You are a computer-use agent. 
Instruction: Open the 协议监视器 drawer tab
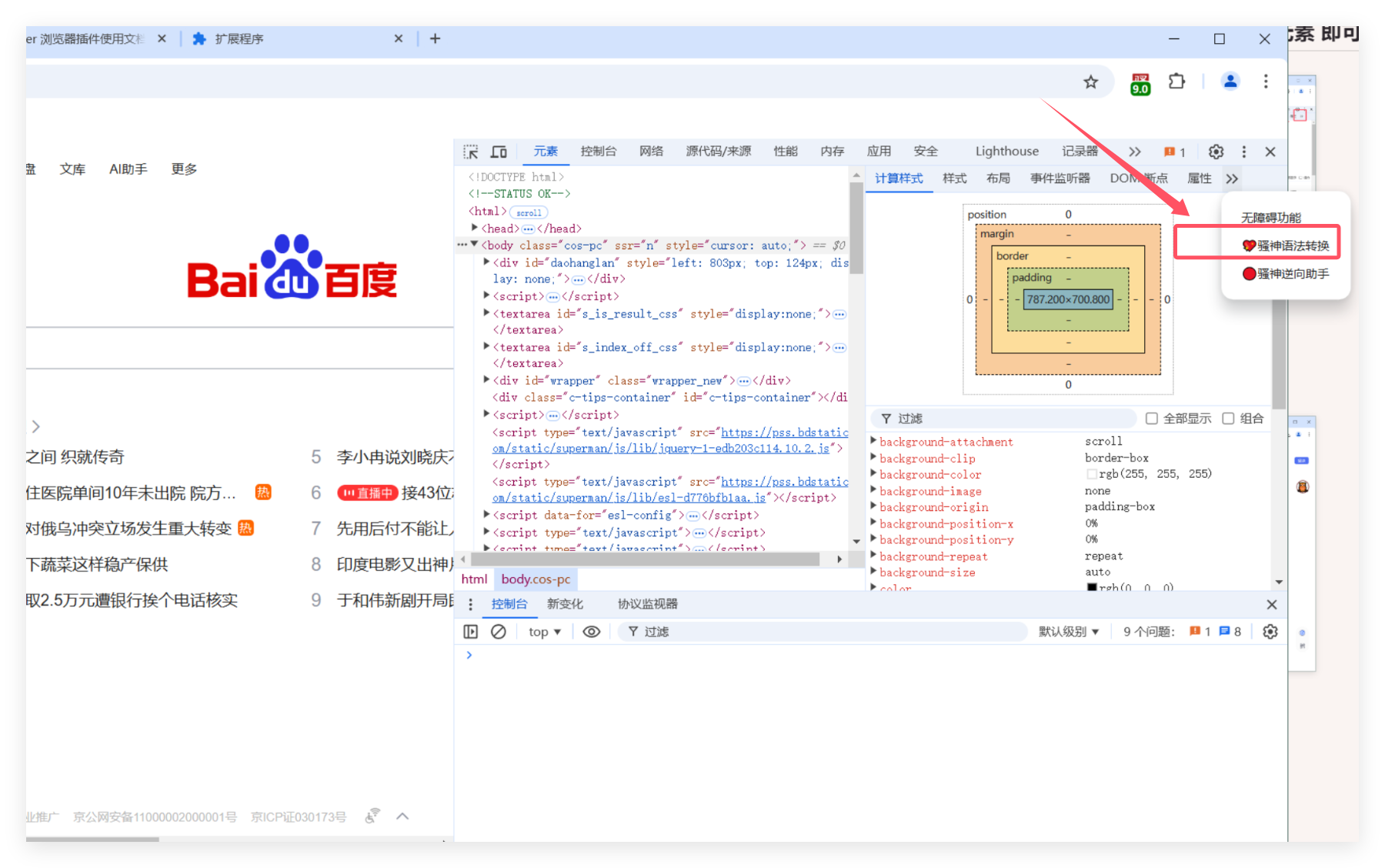pyautogui.click(x=647, y=605)
